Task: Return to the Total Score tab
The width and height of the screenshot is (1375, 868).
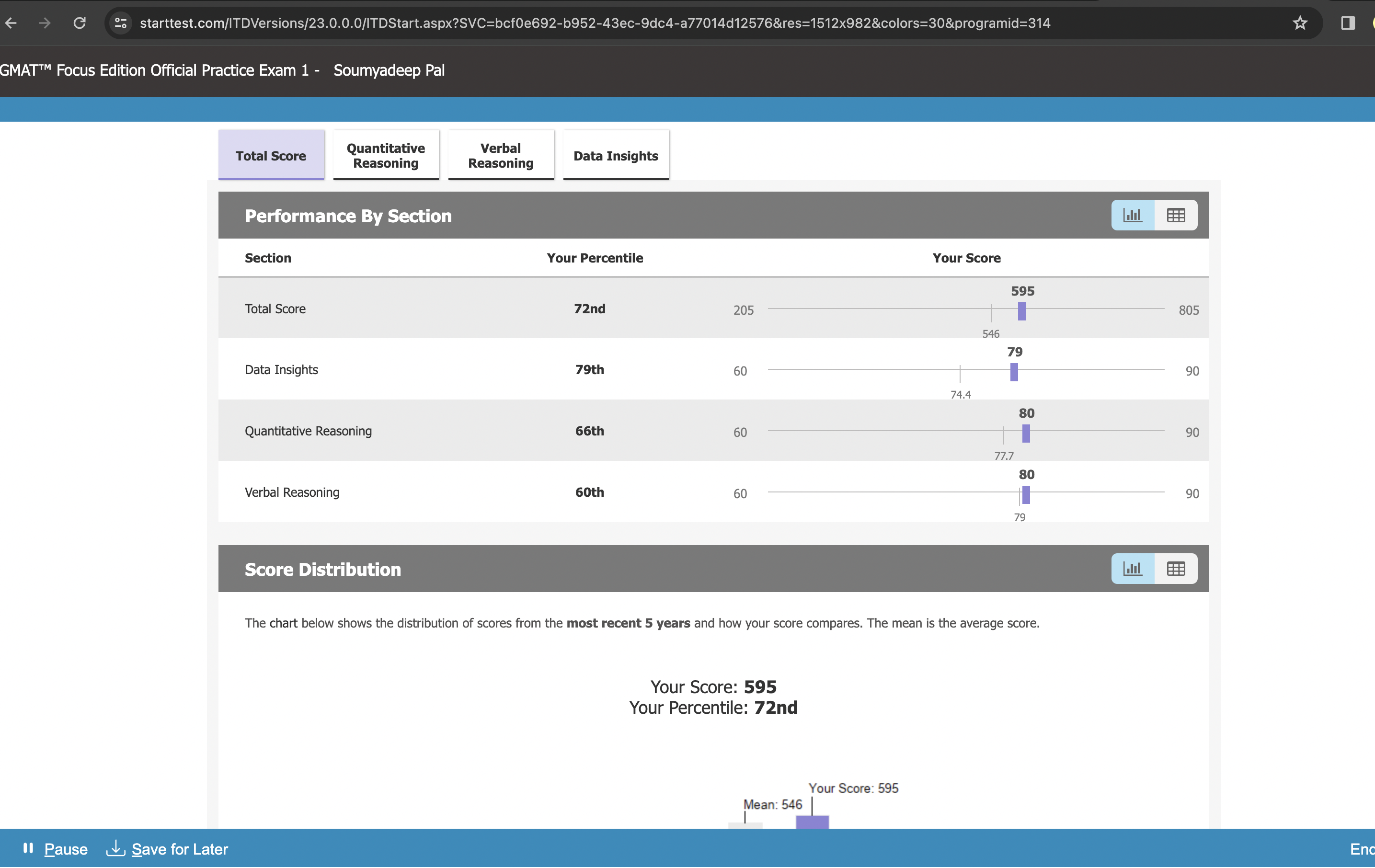Action: [x=271, y=155]
